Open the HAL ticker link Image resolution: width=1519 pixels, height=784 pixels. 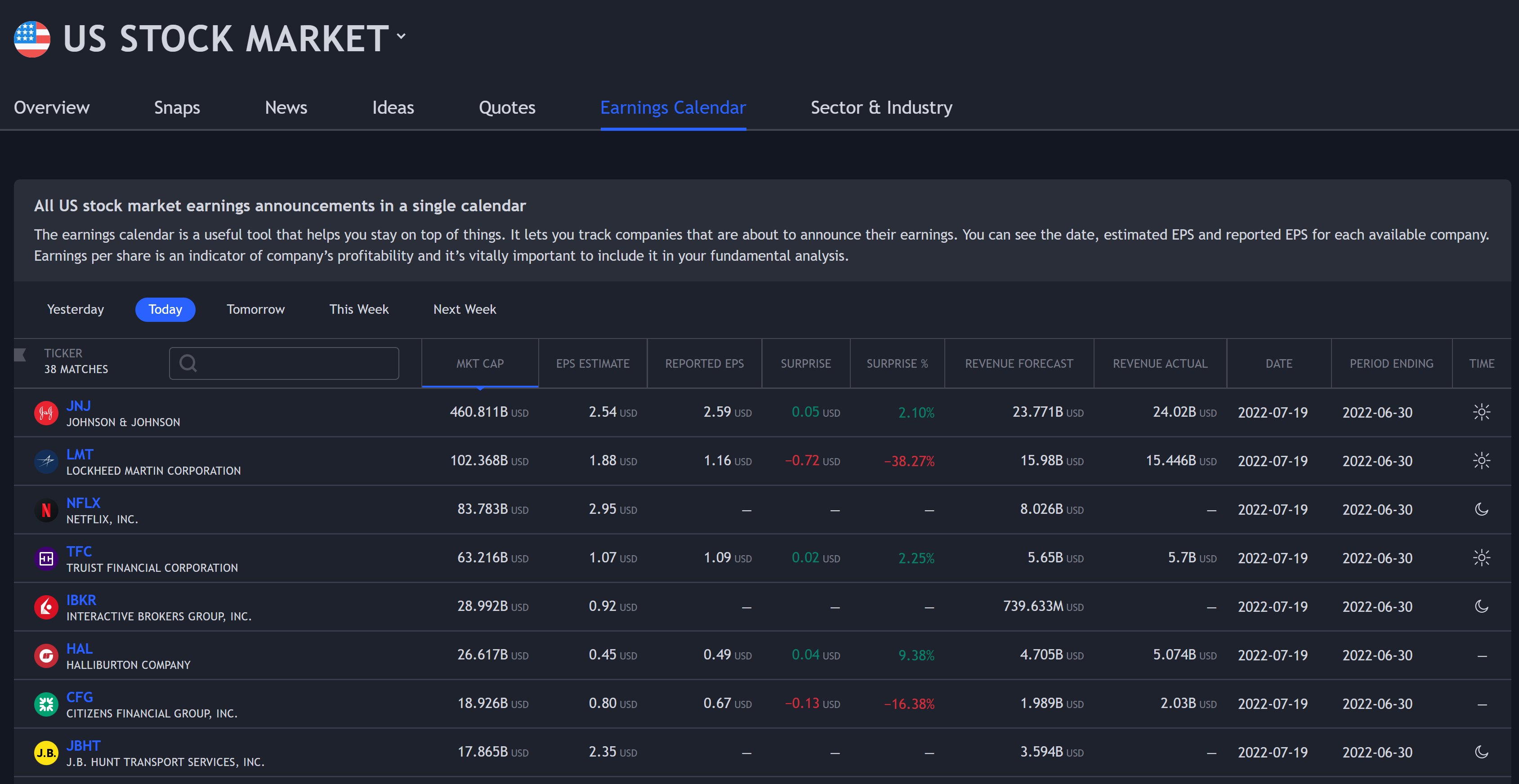point(80,648)
